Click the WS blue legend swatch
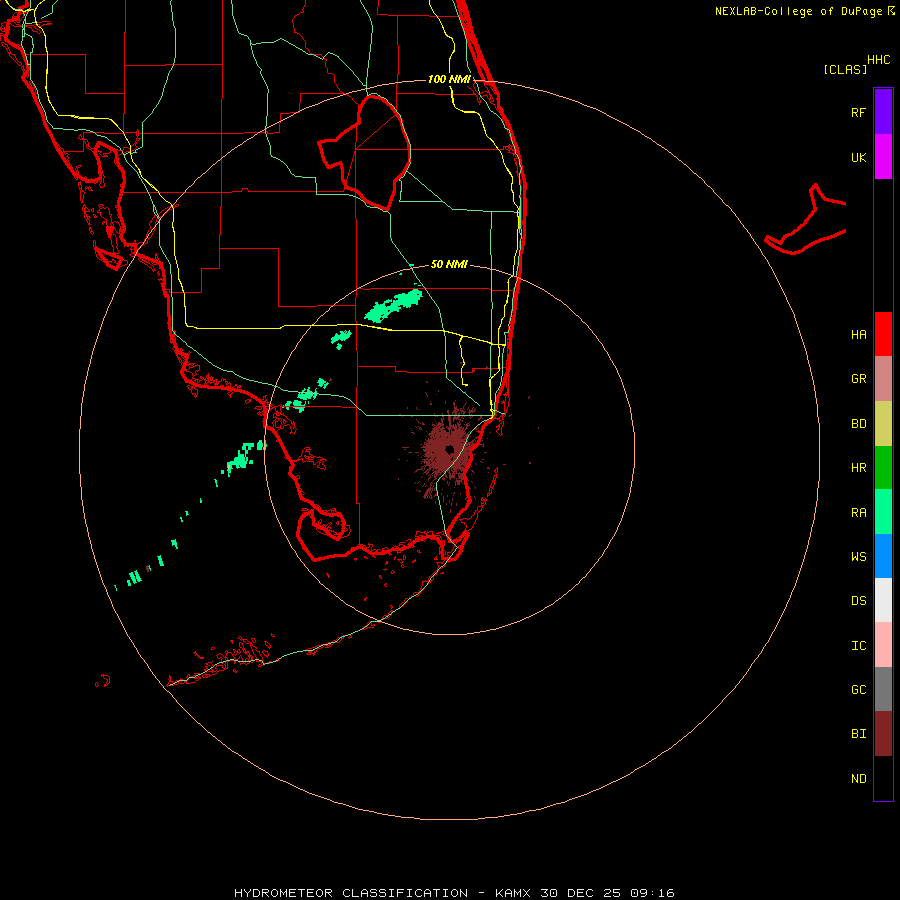 (x=883, y=556)
